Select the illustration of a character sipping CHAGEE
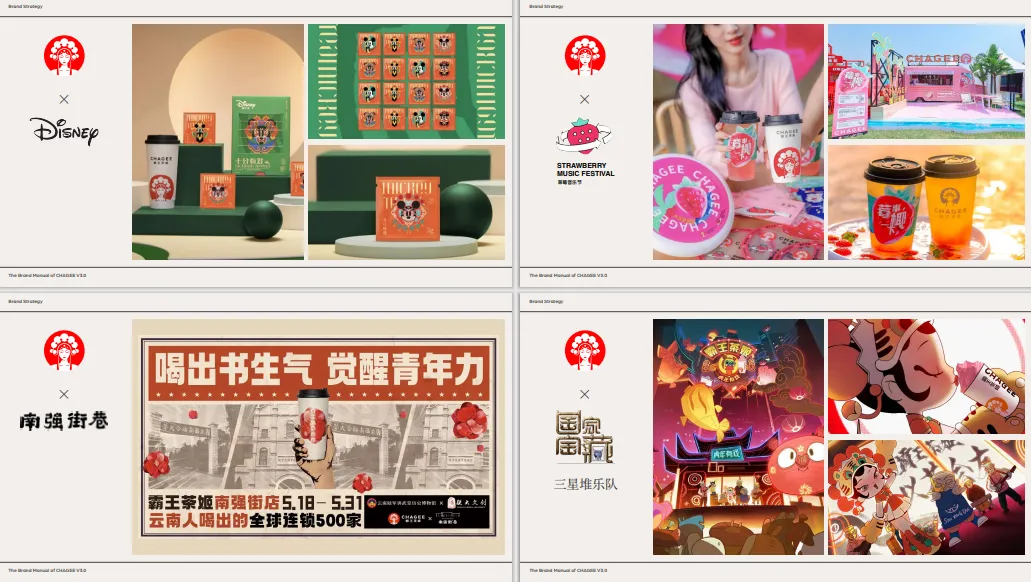This screenshot has width=1031, height=582. [x=926, y=377]
